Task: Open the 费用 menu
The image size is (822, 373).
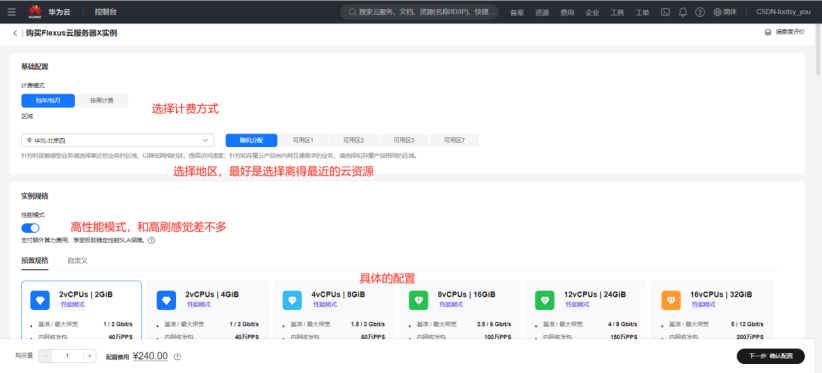Action: coord(567,13)
